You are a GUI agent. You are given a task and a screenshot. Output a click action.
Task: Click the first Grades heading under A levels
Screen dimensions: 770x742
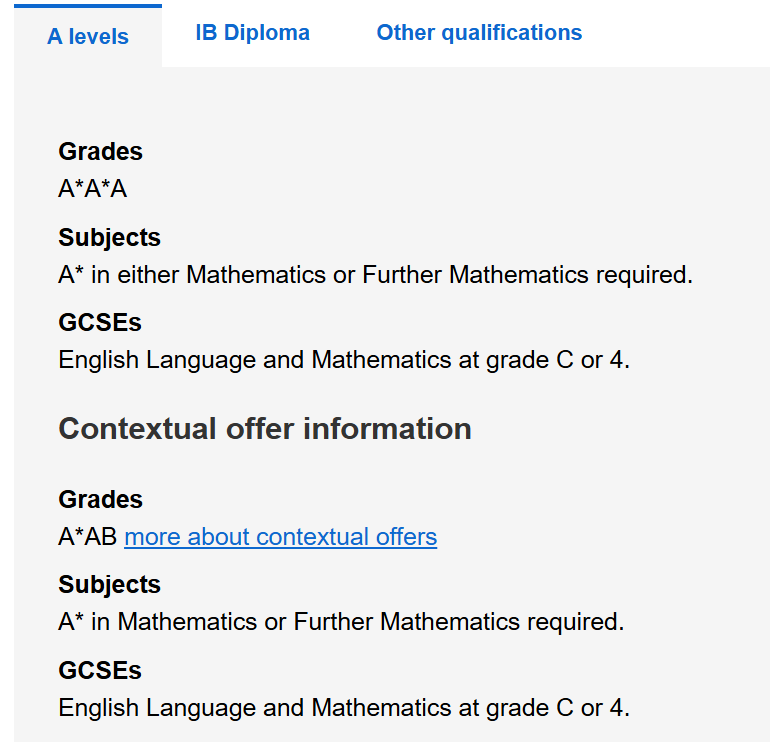click(100, 151)
